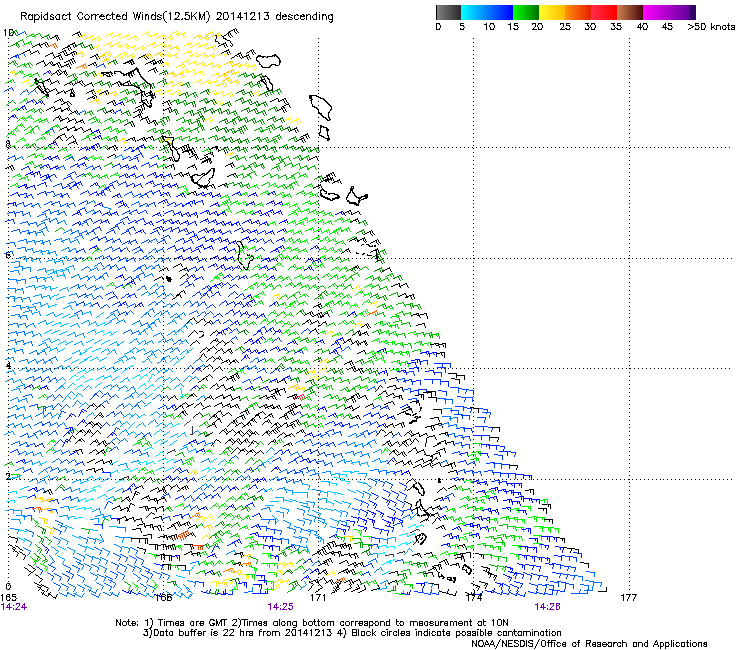Click longitude label '171'
Viewport: 740px width, 650px height.
point(318,597)
